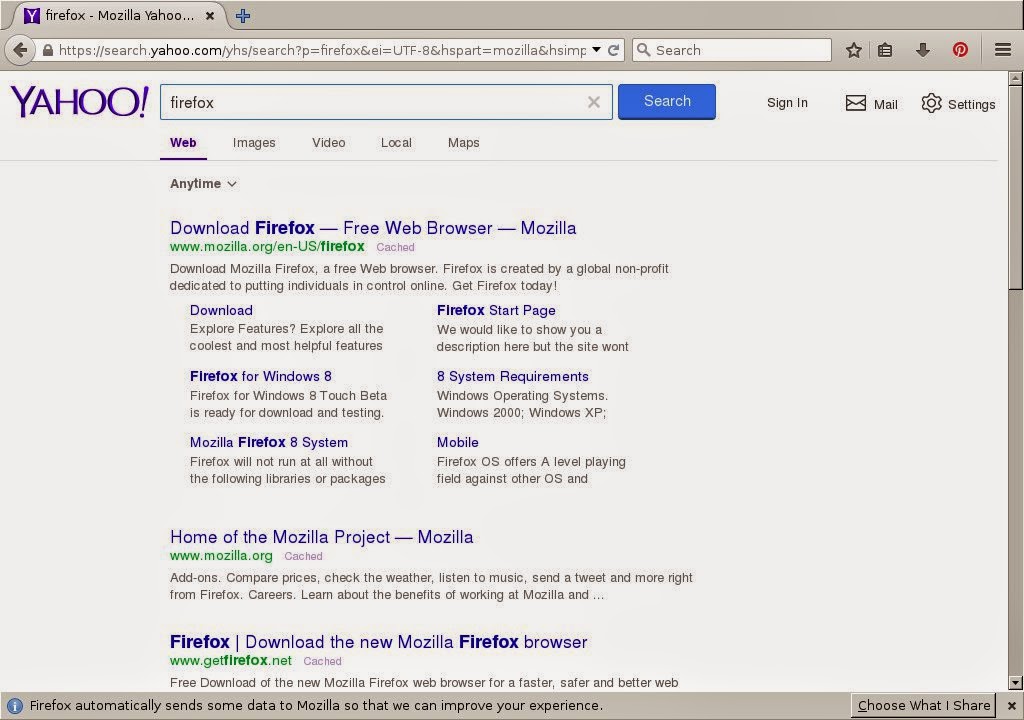Open Firefox Start Page sublink
1024x720 pixels.
[496, 310]
